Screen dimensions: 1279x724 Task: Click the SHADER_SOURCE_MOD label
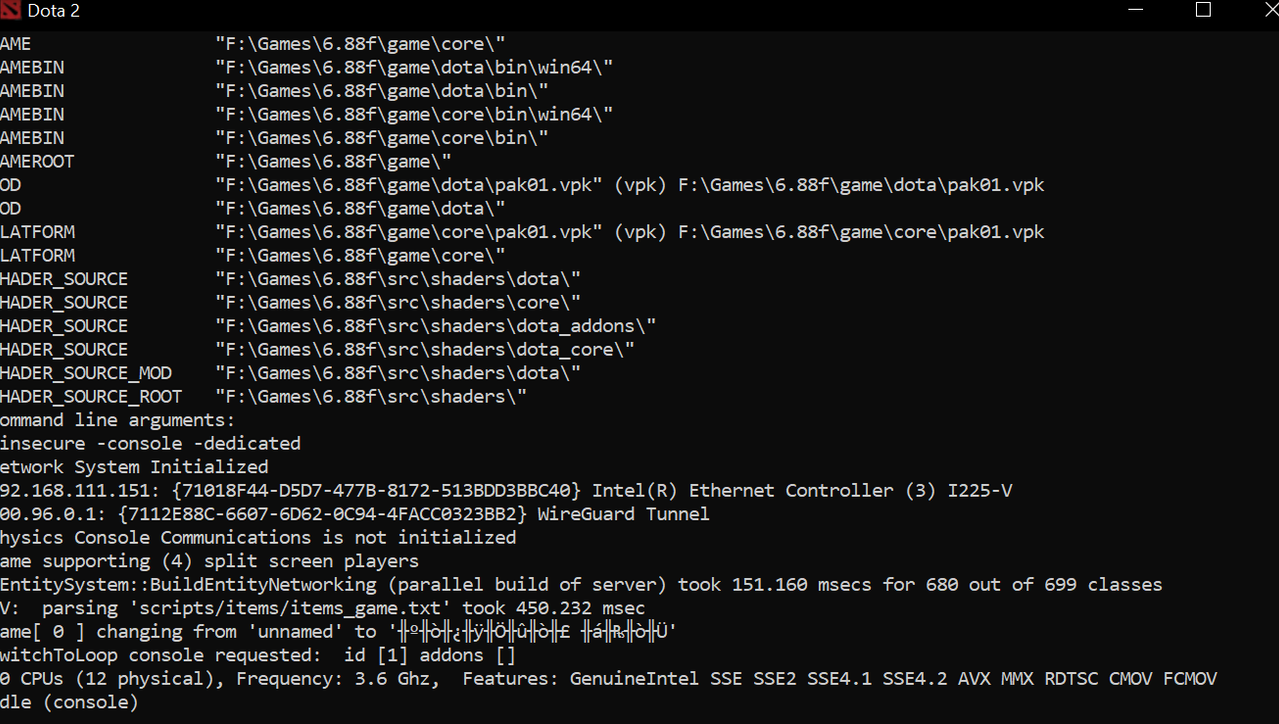tap(86, 373)
